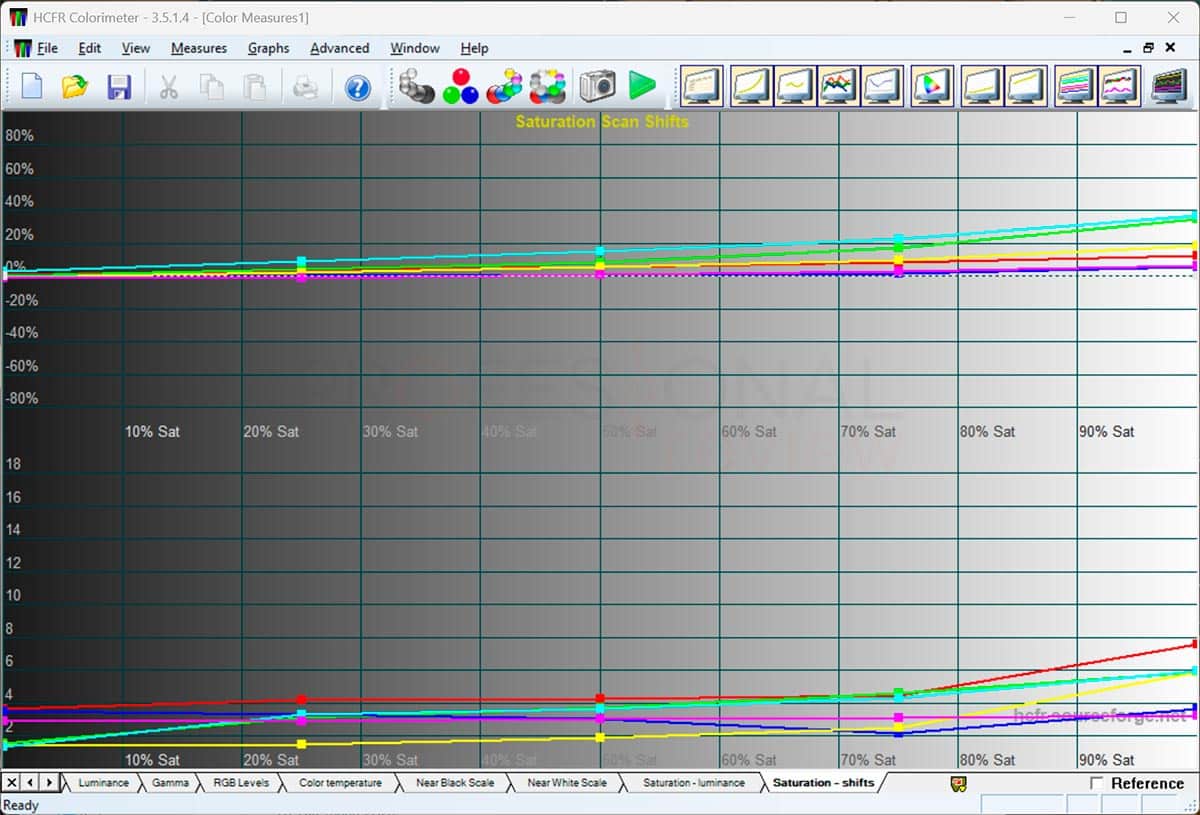Open a file using the yellow folder icon

75,87
